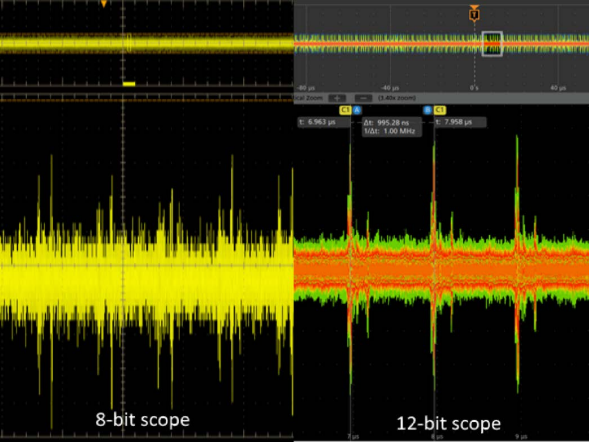Open the 6.963 µs cursor readout
This screenshot has height=442, width=589.
pos(324,122)
